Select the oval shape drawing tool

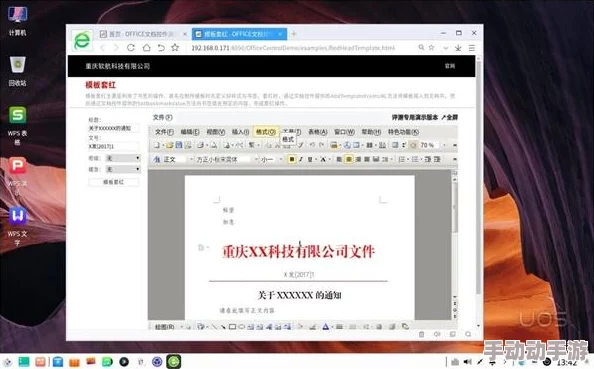(241, 327)
